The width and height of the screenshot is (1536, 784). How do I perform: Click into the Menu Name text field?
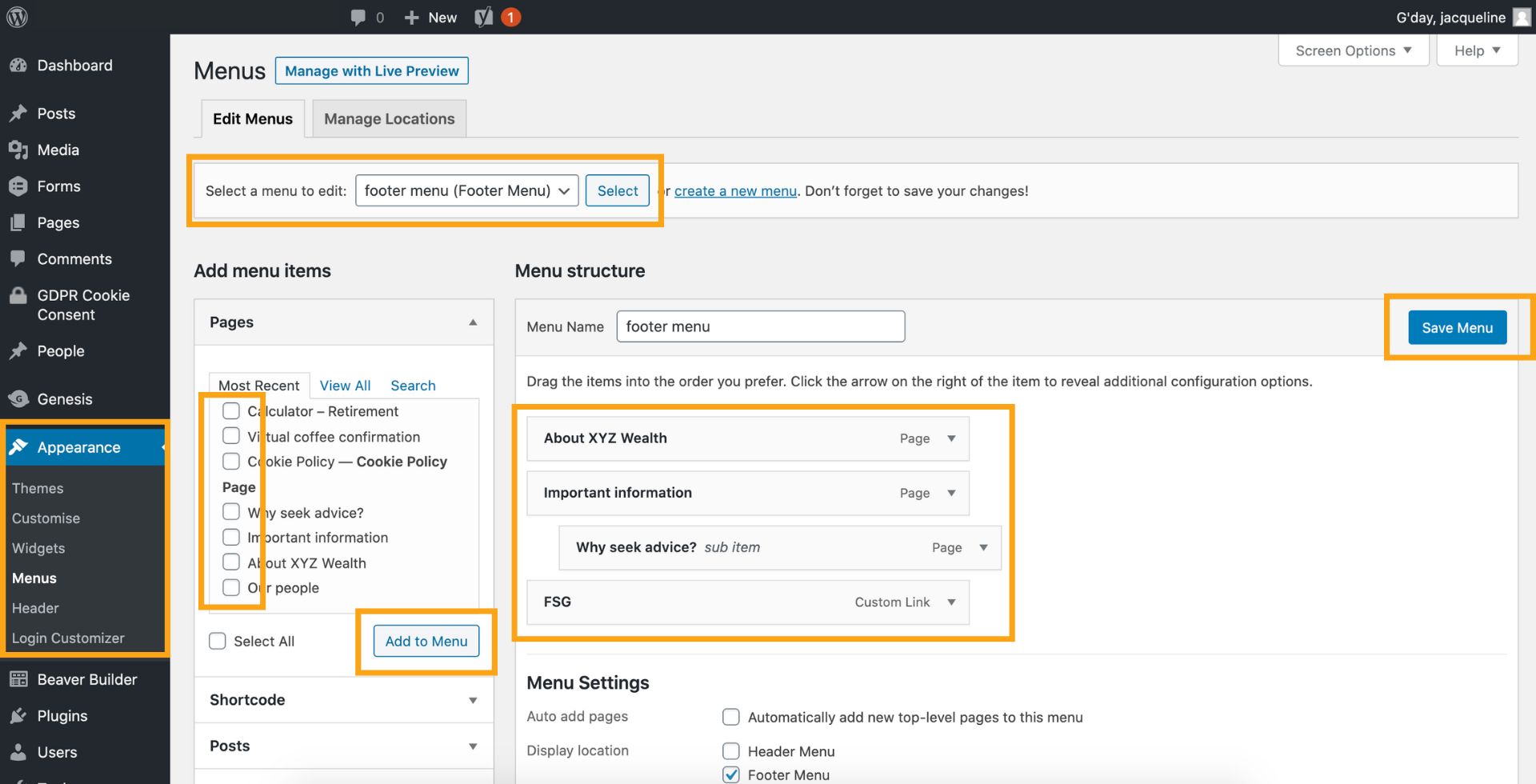pos(760,326)
